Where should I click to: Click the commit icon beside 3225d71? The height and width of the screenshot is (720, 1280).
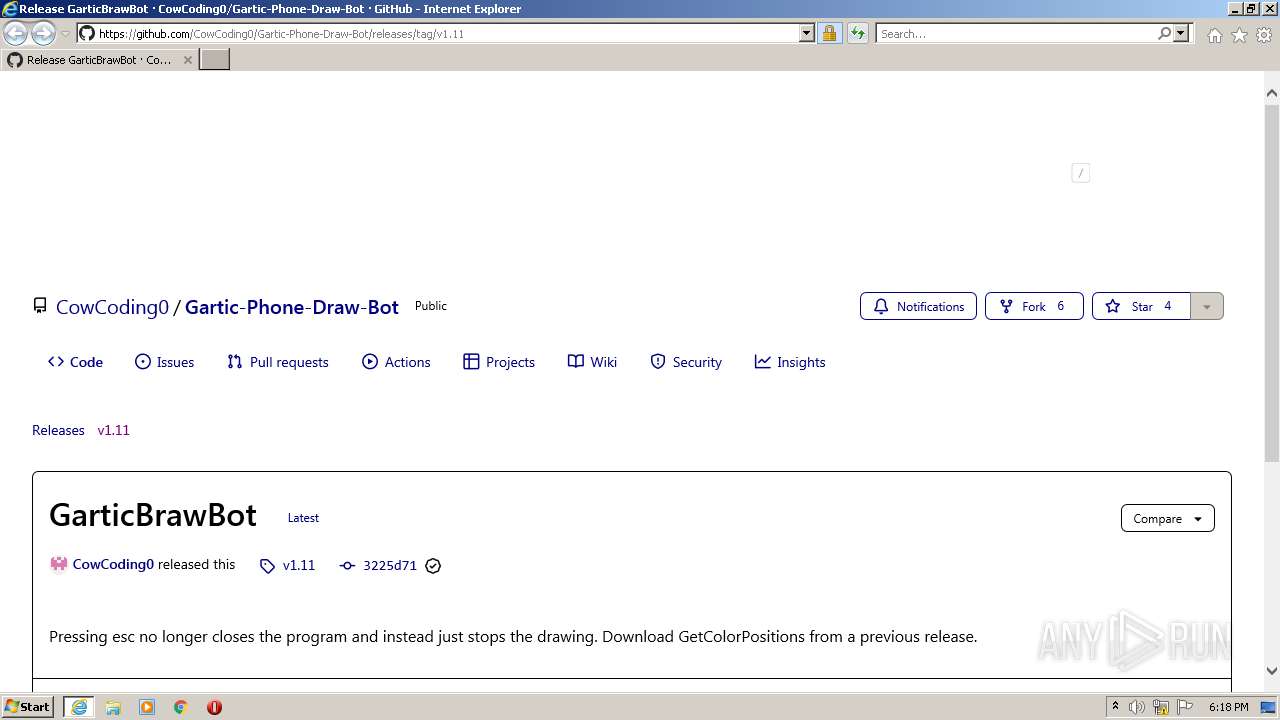(x=347, y=566)
